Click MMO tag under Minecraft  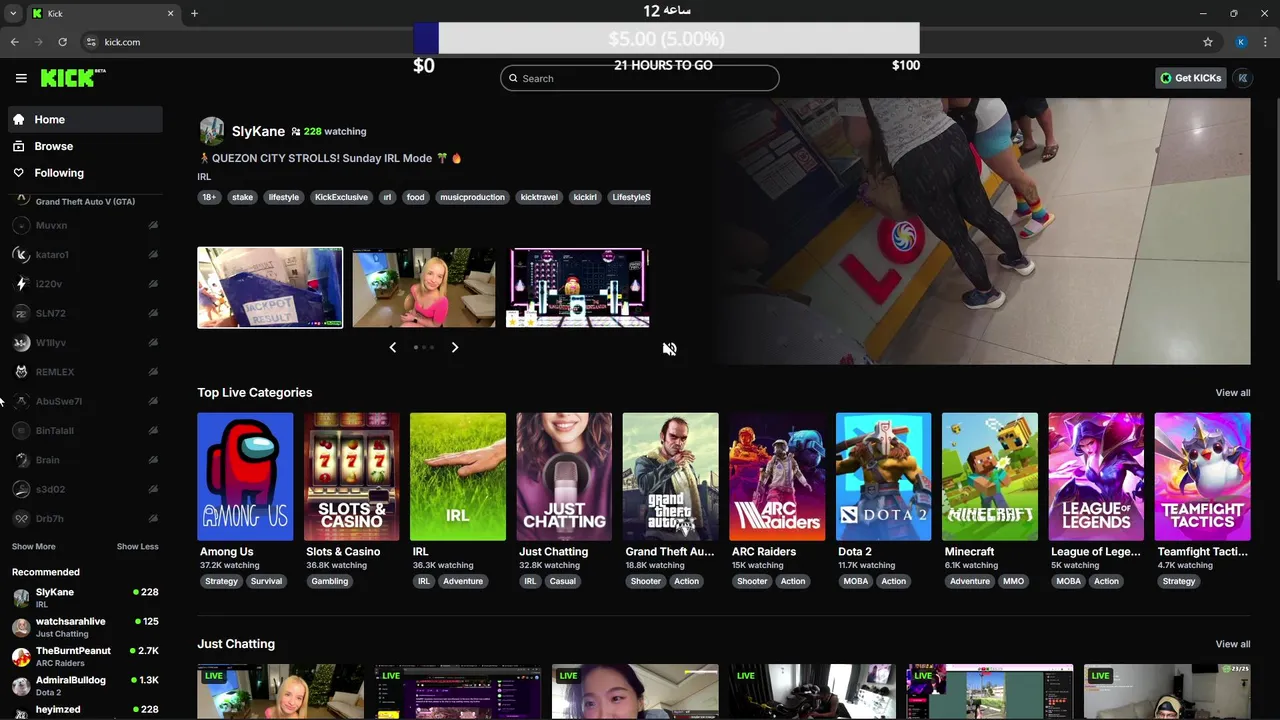pyautogui.click(x=1013, y=581)
